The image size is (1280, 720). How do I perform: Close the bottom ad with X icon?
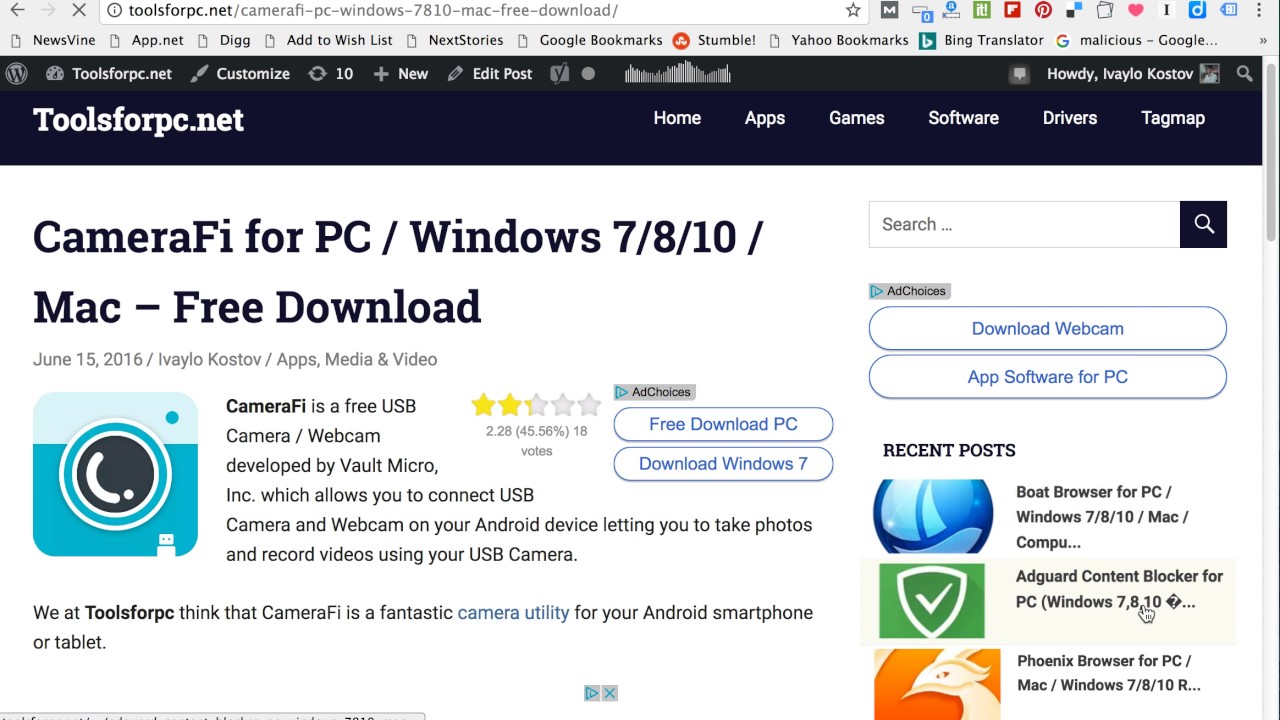[x=609, y=693]
